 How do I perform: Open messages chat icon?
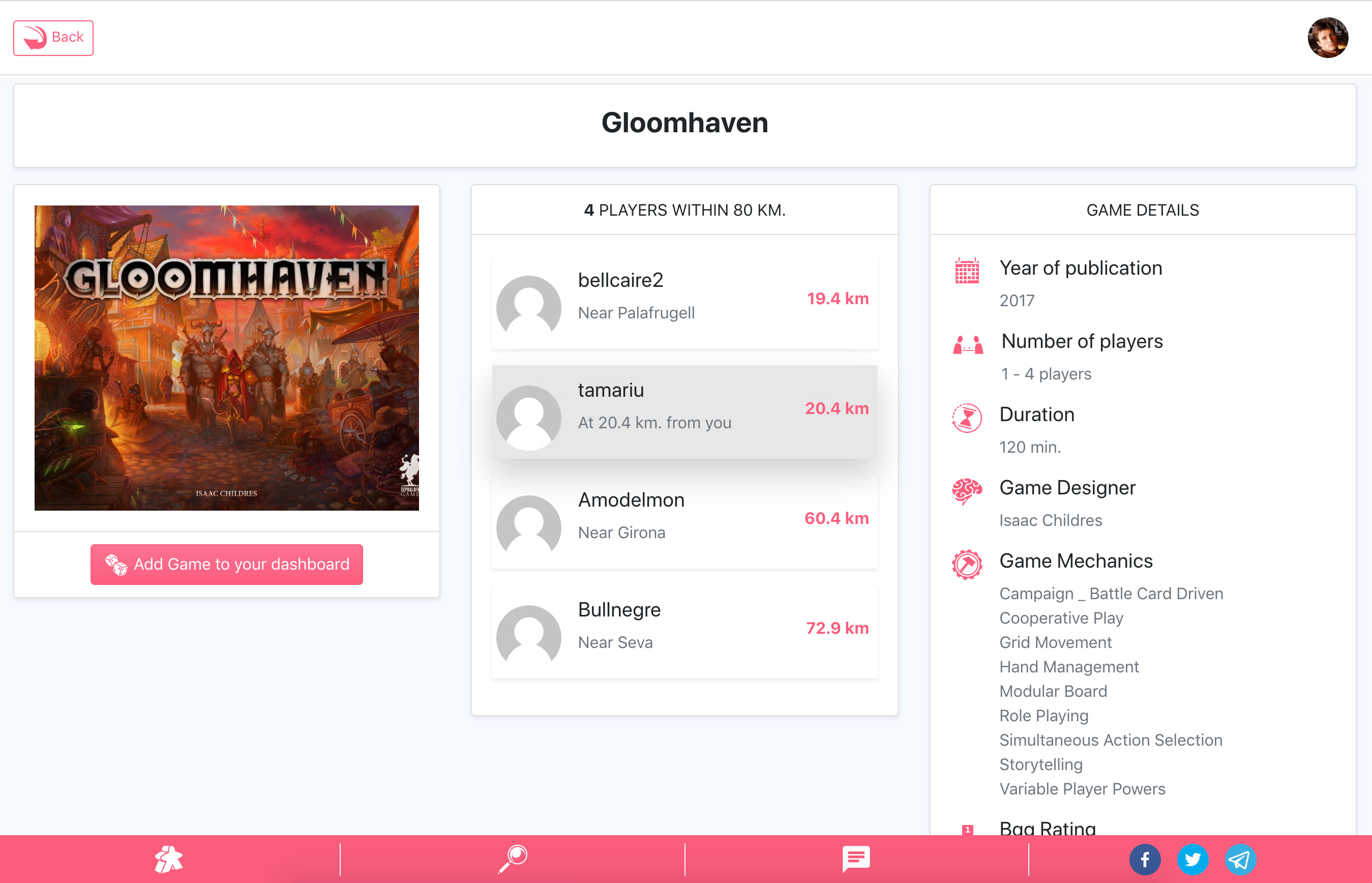(856, 859)
